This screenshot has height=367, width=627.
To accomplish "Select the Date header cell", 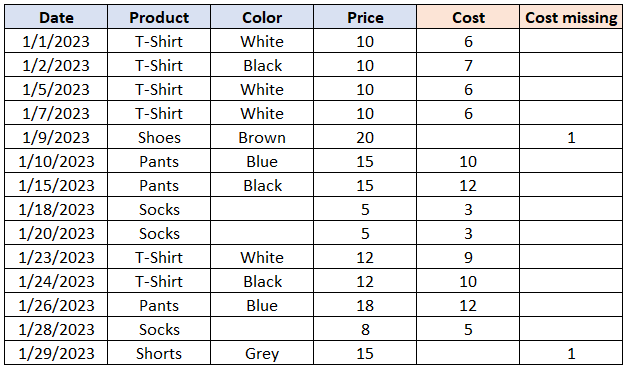I will [56, 17].
